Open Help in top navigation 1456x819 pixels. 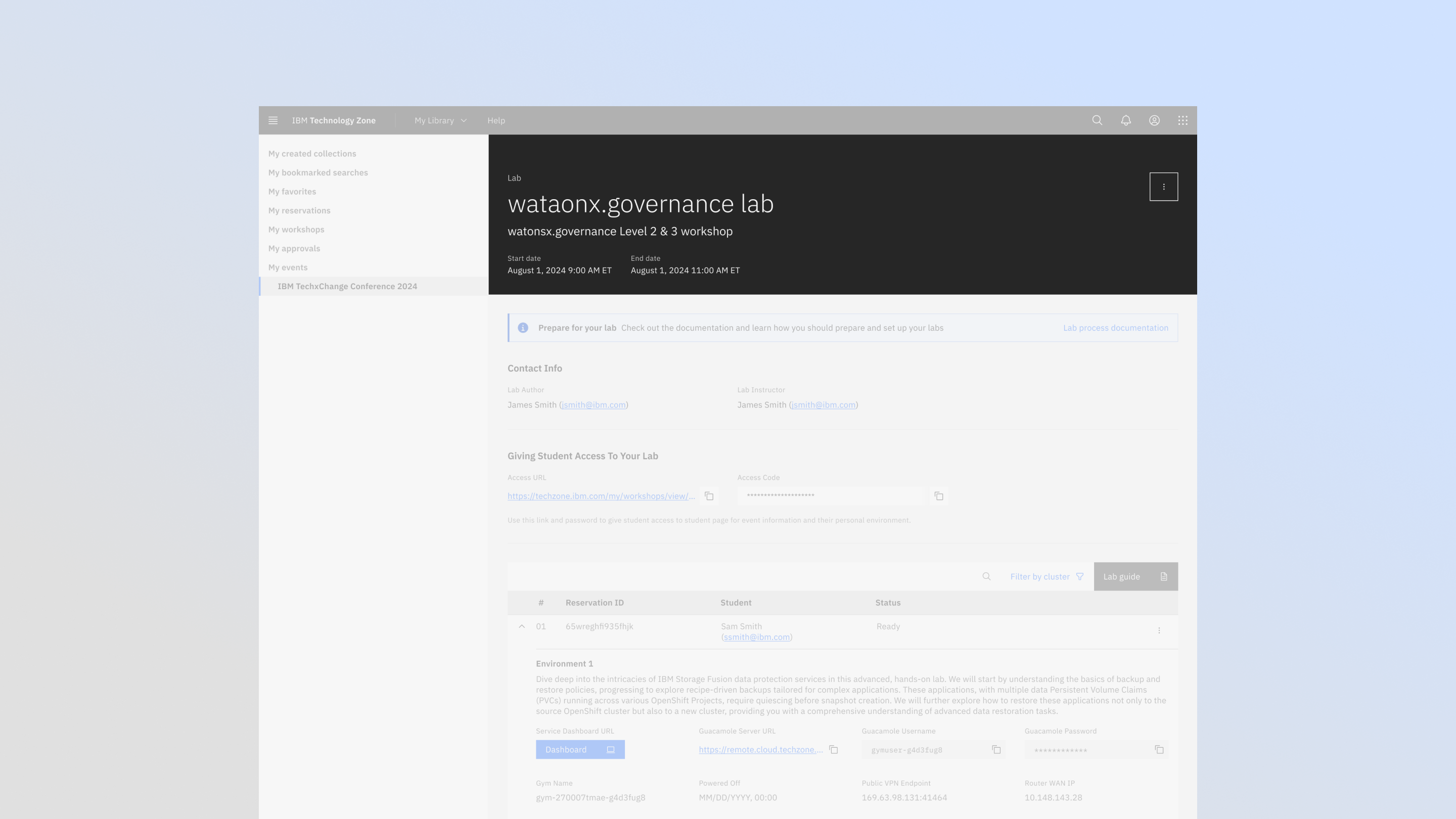495,120
